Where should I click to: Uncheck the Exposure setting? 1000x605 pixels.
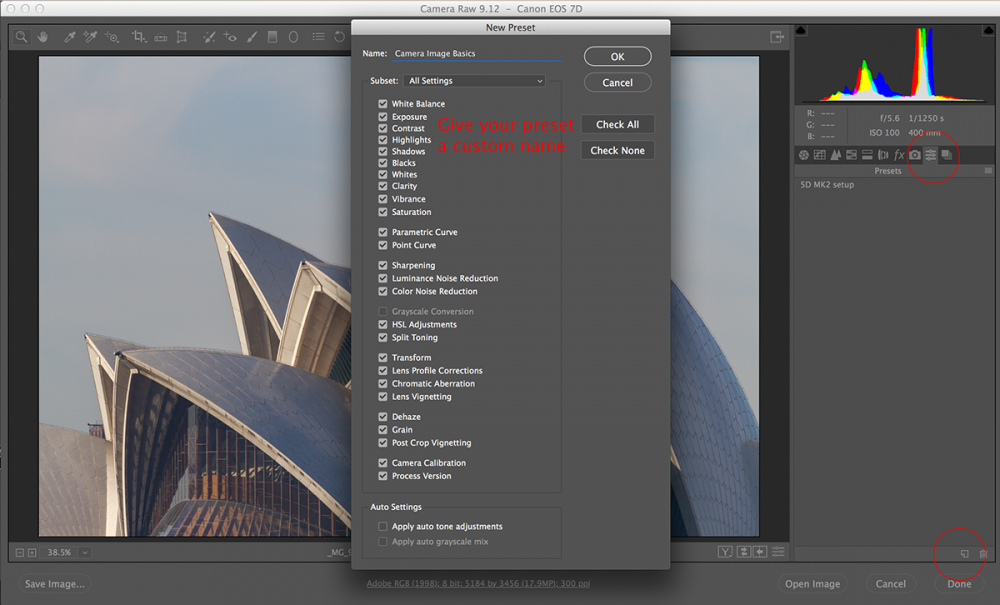(383, 115)
